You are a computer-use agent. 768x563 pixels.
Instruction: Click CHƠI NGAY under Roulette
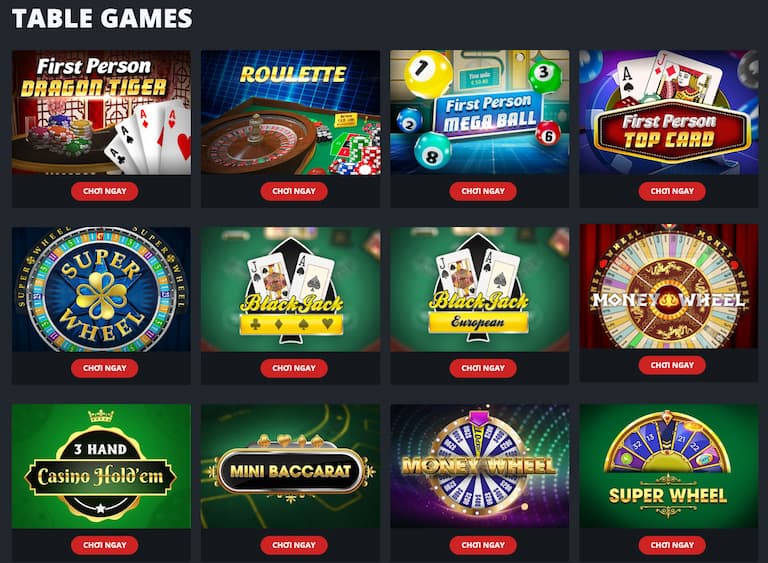[294, 191]
